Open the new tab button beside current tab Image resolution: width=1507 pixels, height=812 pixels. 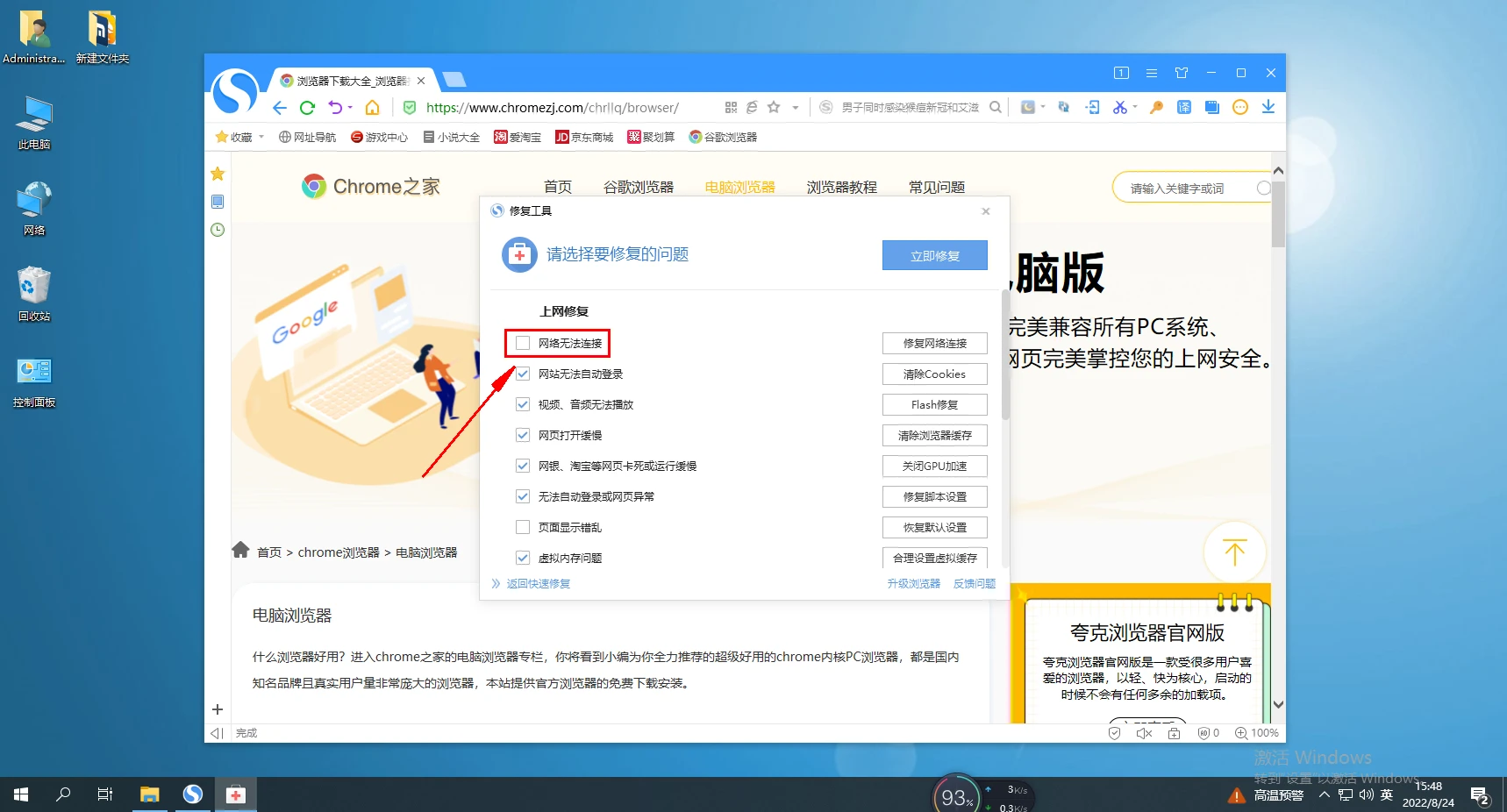click(454, 80)
